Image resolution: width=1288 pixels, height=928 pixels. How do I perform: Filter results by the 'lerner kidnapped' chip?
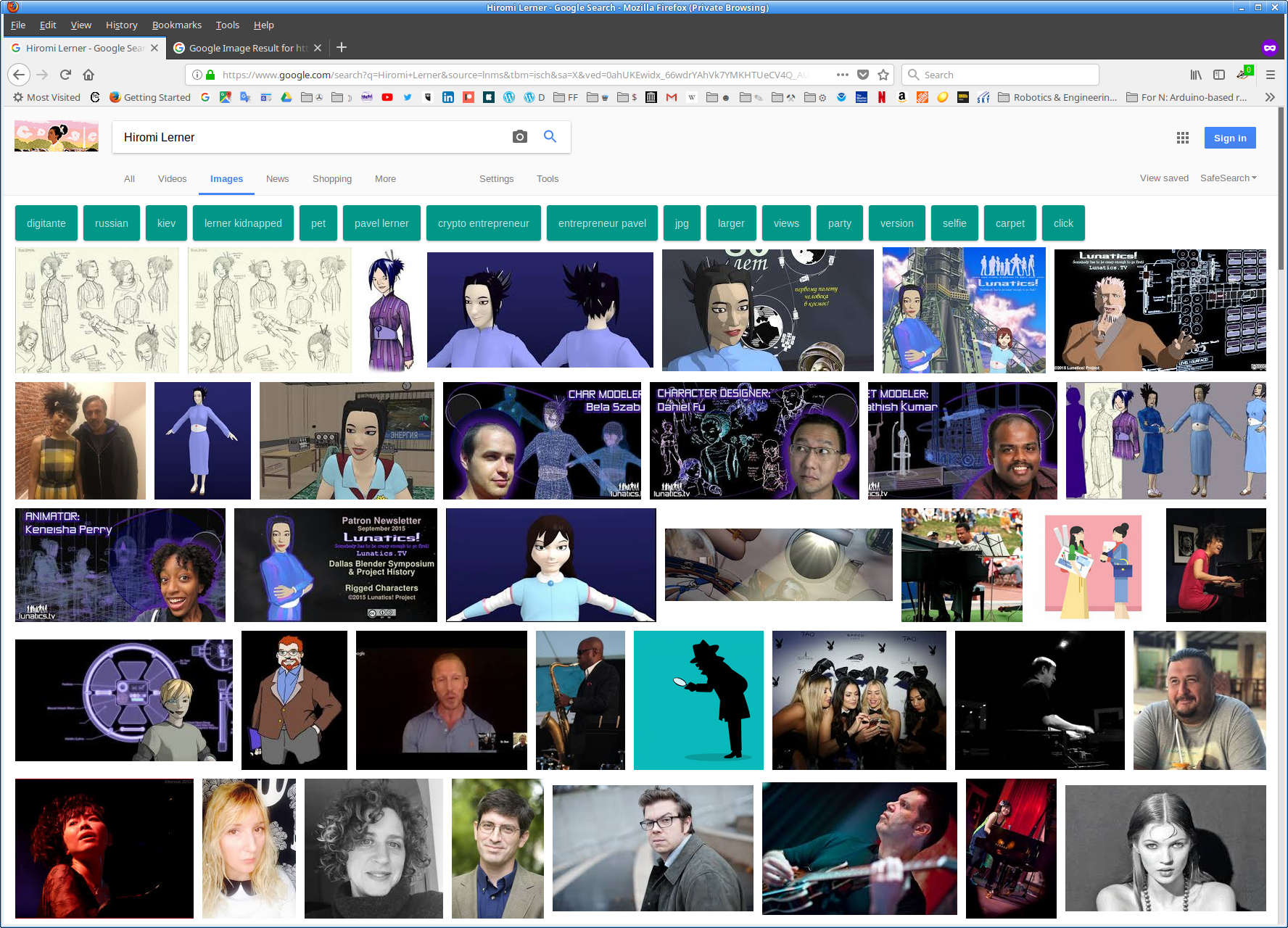243,223
